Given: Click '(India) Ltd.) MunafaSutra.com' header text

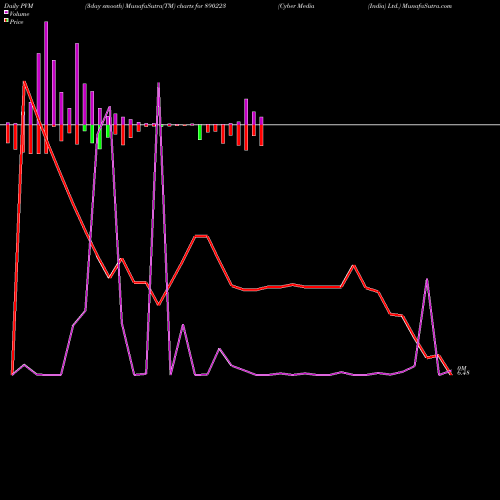Looking at the screenshot, I should 410,6.
